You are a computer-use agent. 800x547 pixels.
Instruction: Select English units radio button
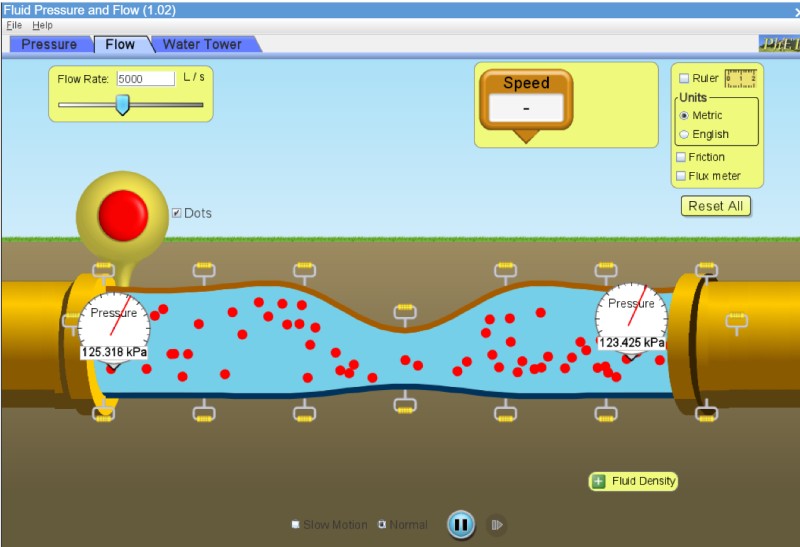(x=684, y=134)
